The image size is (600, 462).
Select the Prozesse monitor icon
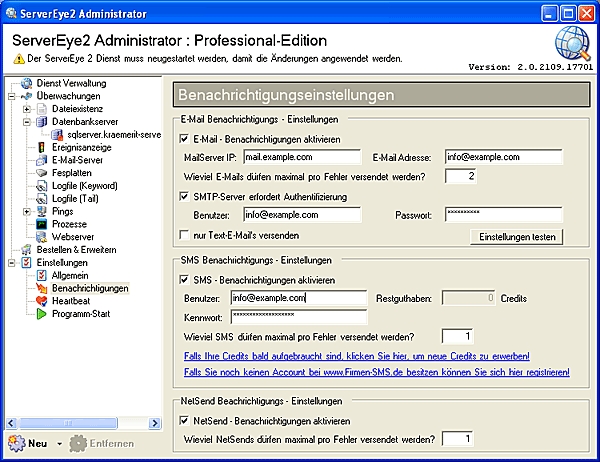(42, 224)
